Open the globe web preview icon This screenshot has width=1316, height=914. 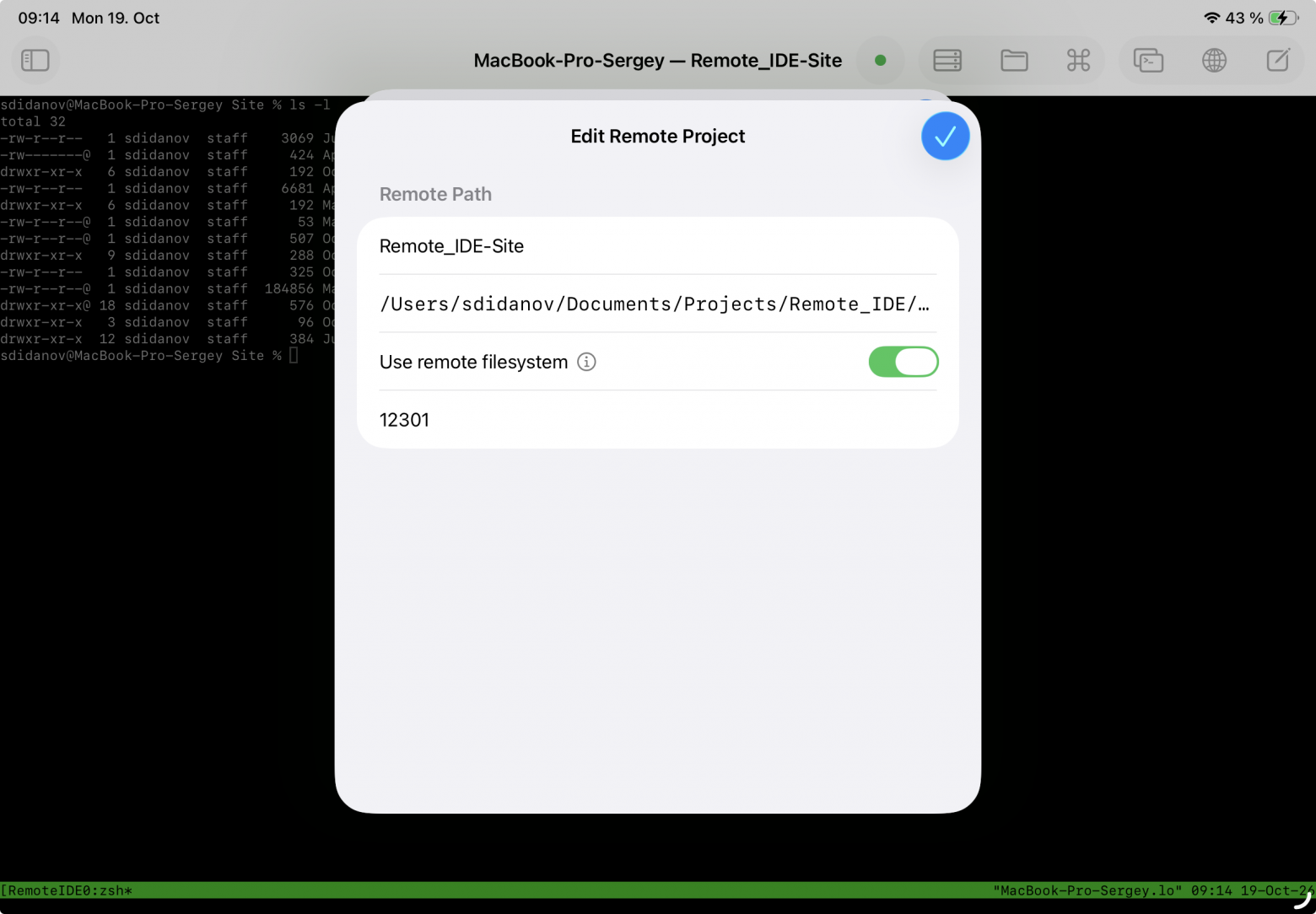(1214, 61)
